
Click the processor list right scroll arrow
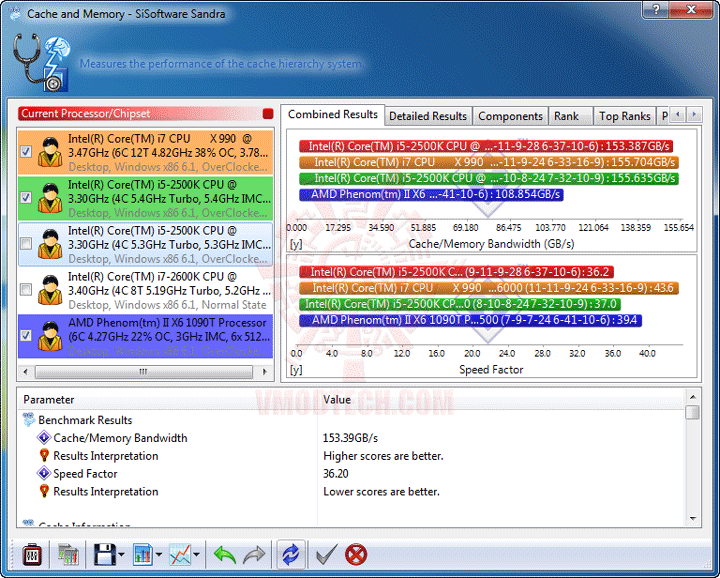coord(264,371)
